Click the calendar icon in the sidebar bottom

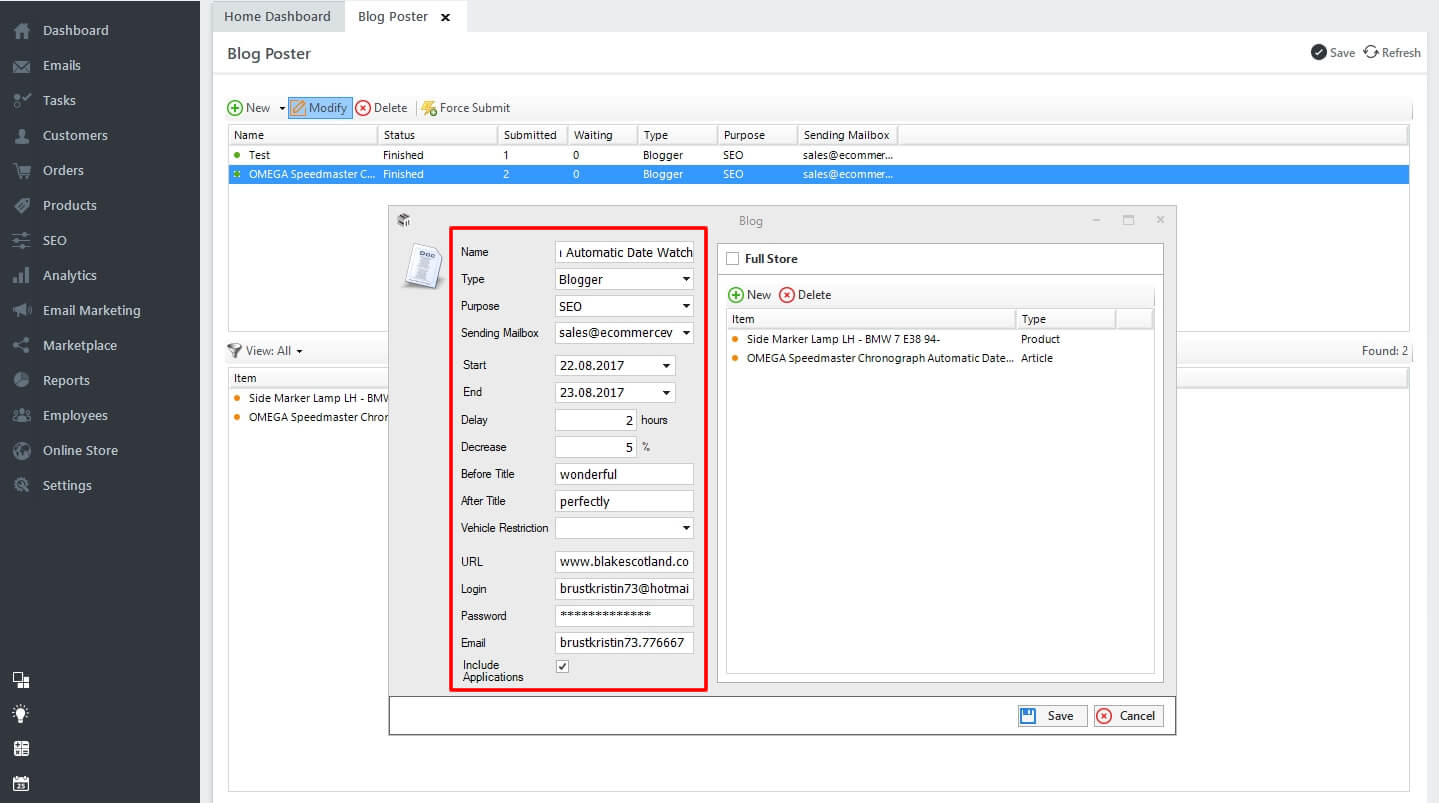point(21,782)
